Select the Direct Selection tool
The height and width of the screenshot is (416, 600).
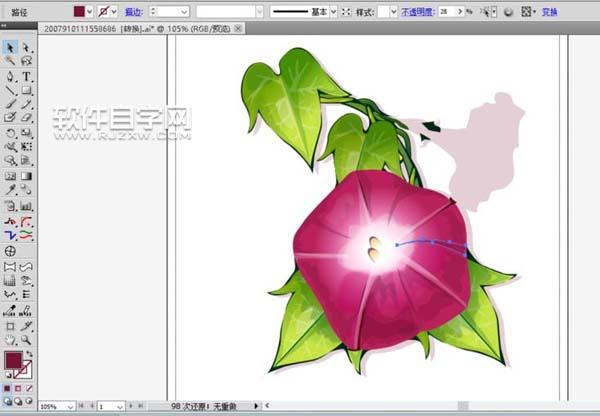[x=26, y=47]
